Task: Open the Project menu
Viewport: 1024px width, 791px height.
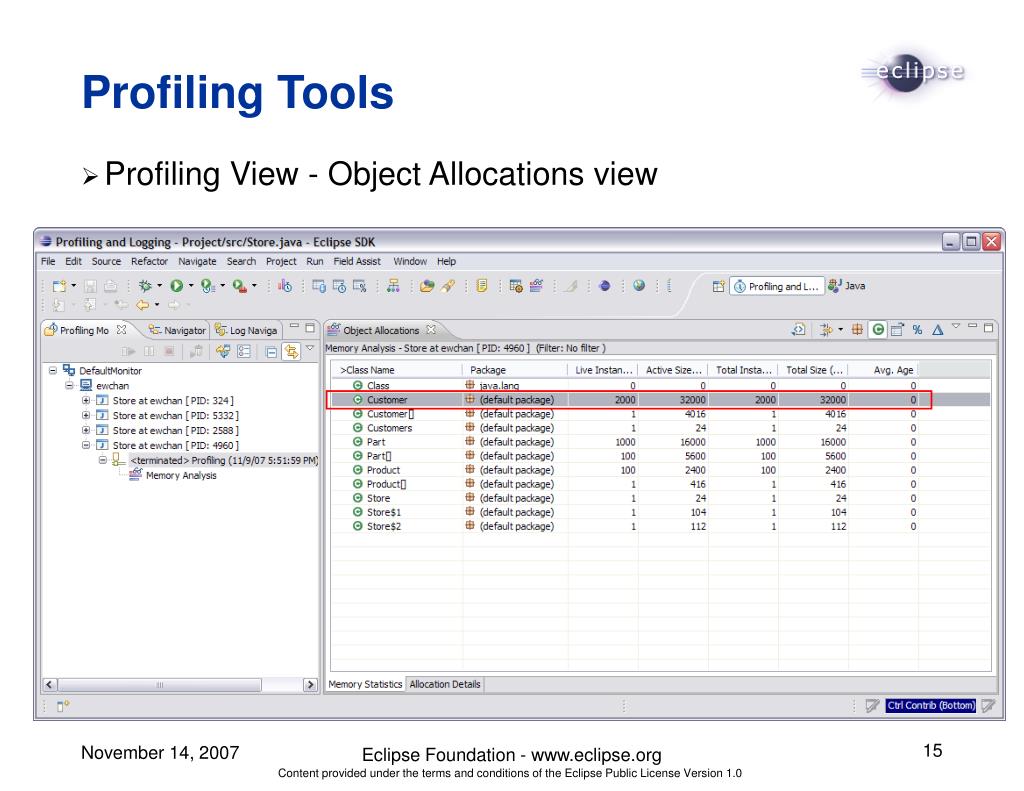Action: [x=281, y=261]
